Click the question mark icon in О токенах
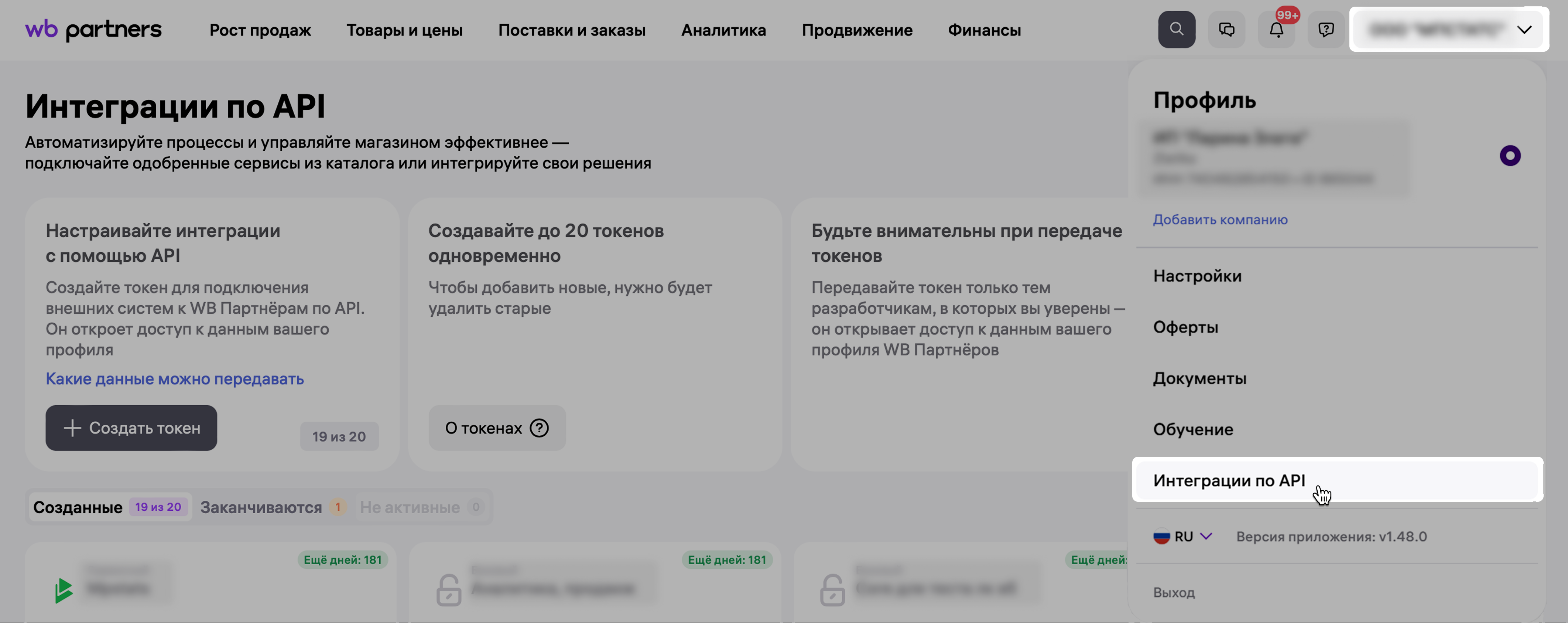This screenshot has height=623, width=1568. 539,428
